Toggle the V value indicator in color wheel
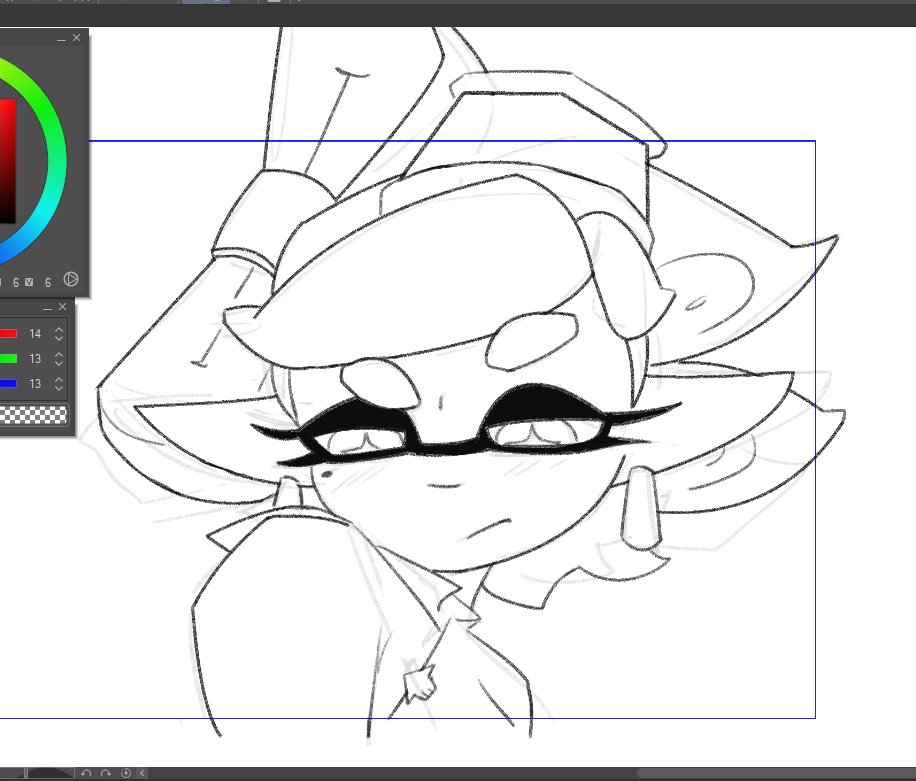The width and height of the screenshot is (916, 781). [29, 282]
